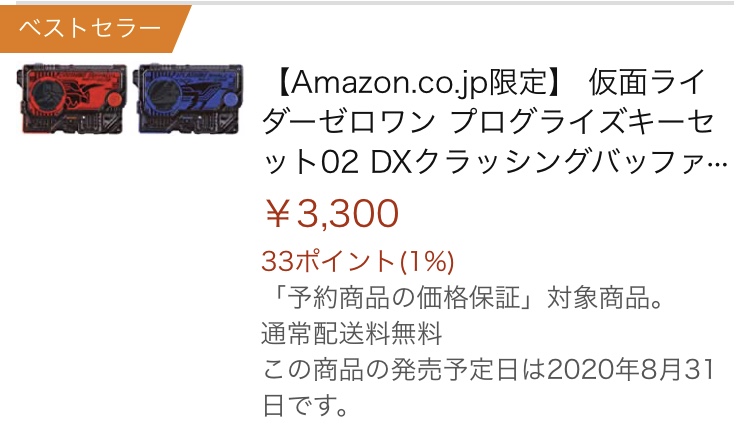
Task: Click 通常配送料無料 shipping text
Action: click(352, 333)
